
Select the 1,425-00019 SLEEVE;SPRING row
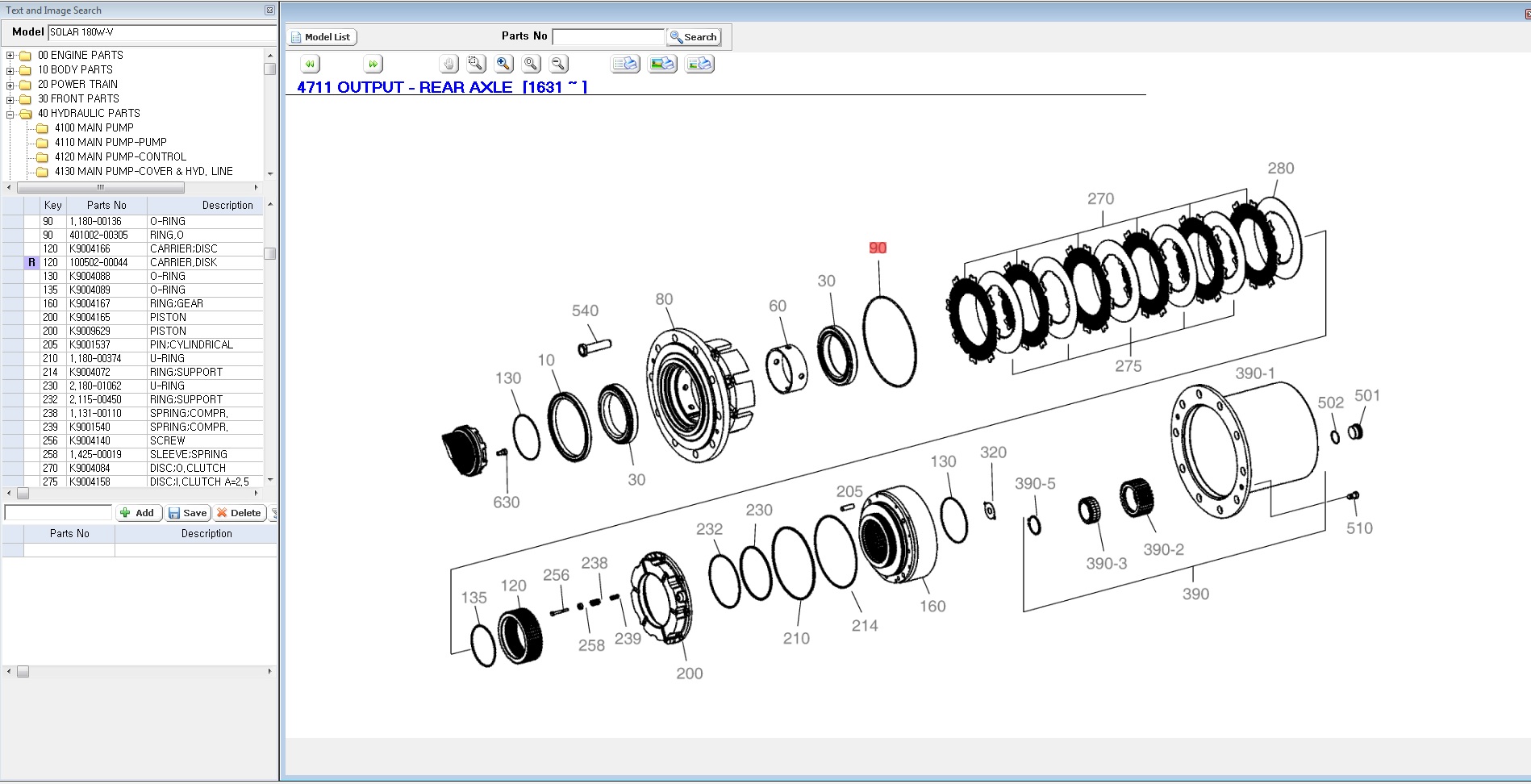coord(133,455)
